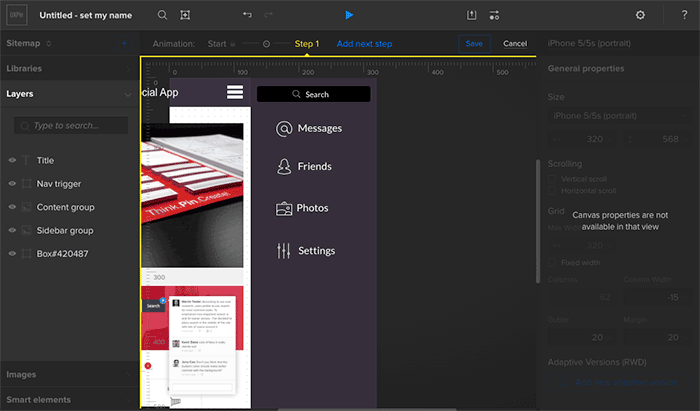Click the fit-to-screen frame icon

pos(185,15)
